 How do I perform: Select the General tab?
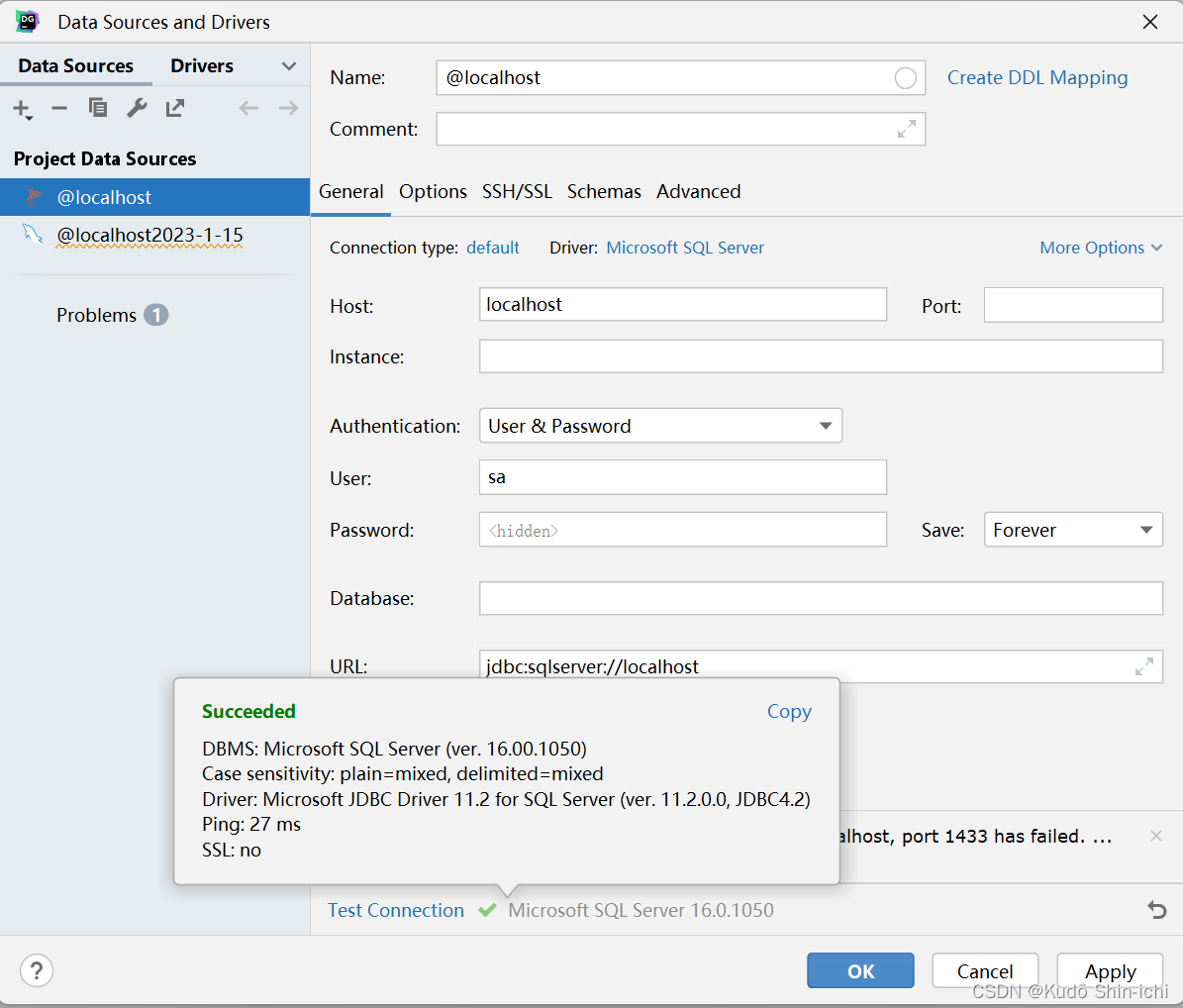point(350,192)
